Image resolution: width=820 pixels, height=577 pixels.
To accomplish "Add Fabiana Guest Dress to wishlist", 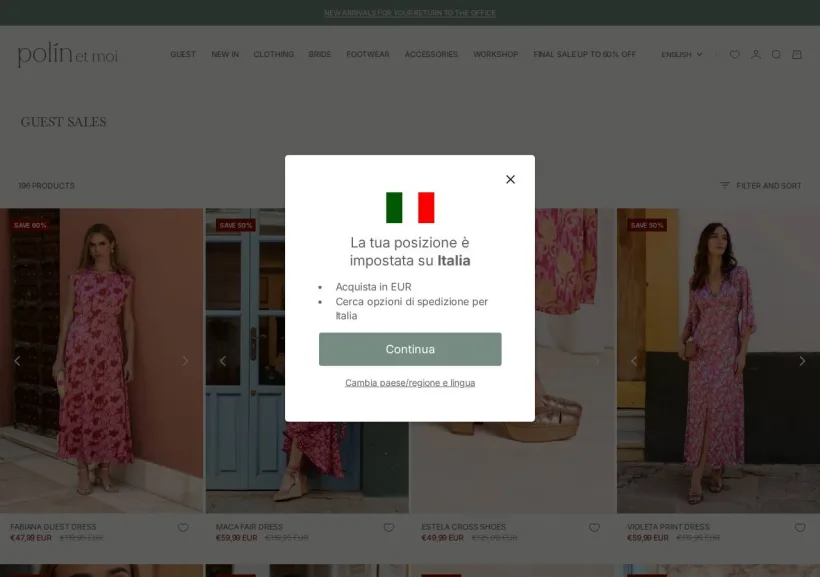I will click(183, 528).
